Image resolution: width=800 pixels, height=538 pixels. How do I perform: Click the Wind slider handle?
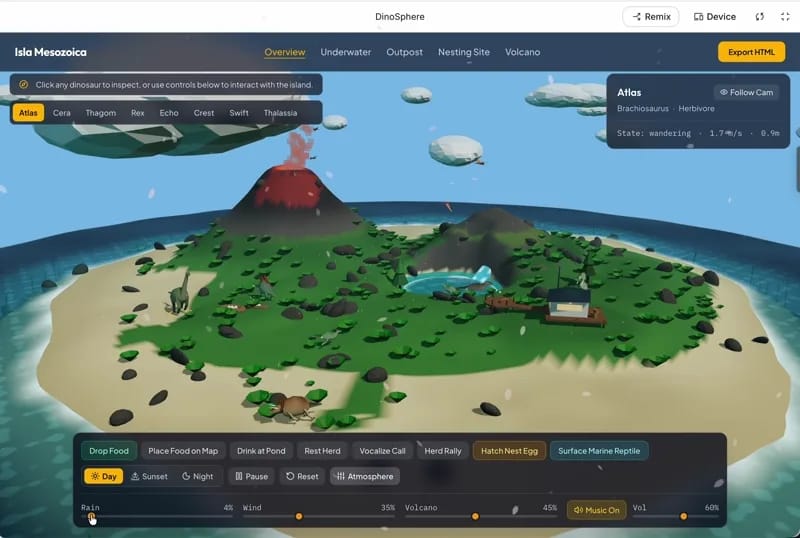[299, 516]
